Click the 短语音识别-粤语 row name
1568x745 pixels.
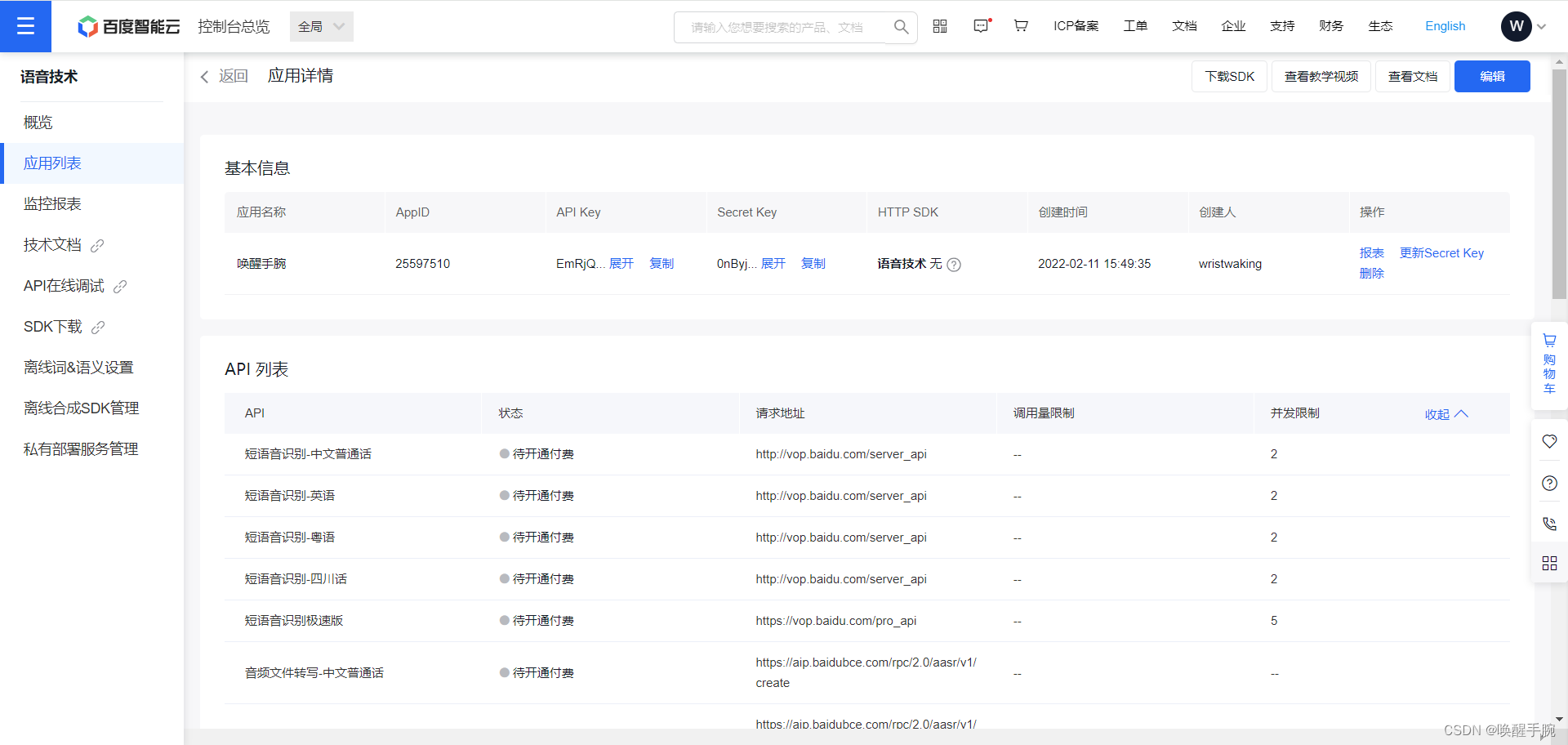(290, 538)
